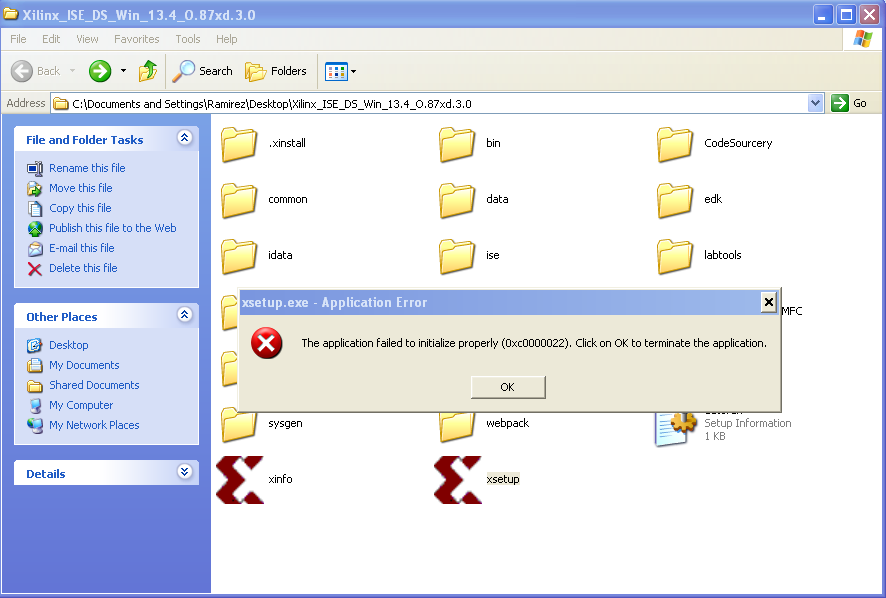
Task: Select the common folder icon
Action: click(238, 200)
